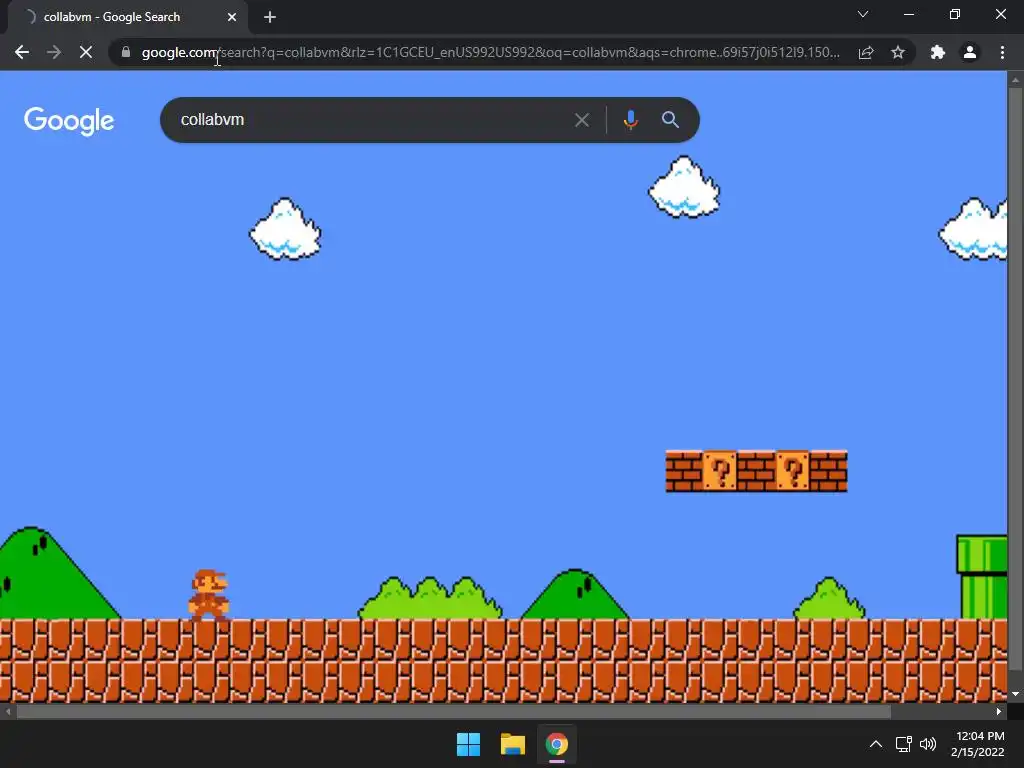Click the scroll right arrow
1024x768 pixels.
tap(999, 712)
